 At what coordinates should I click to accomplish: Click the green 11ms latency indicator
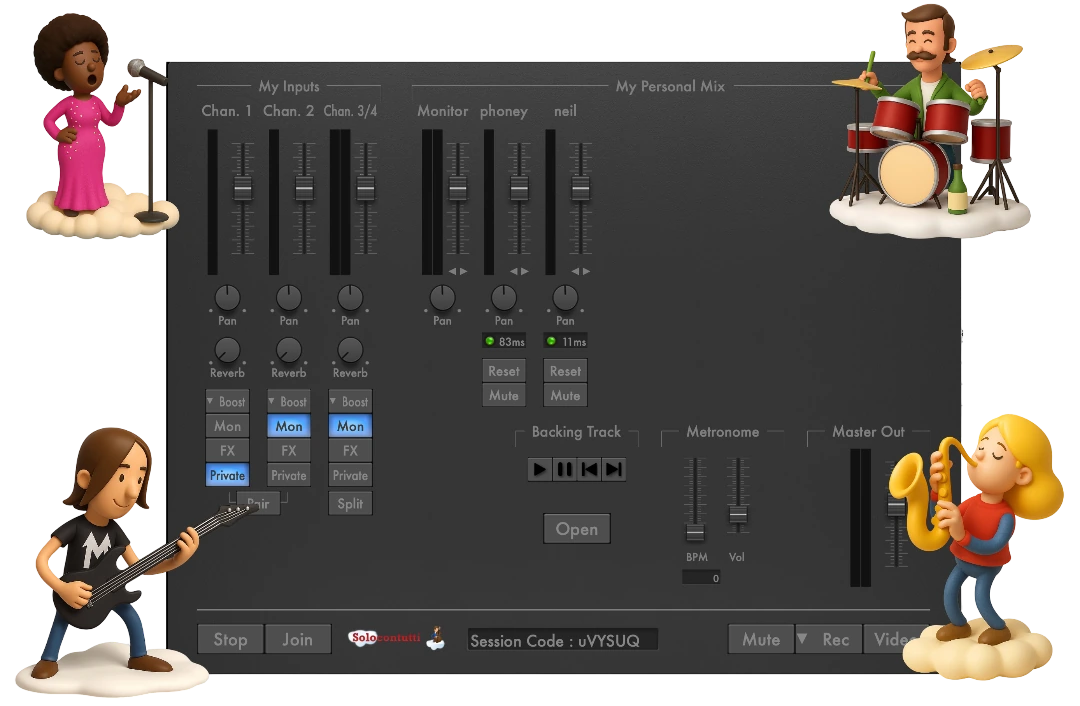(565, 342)
